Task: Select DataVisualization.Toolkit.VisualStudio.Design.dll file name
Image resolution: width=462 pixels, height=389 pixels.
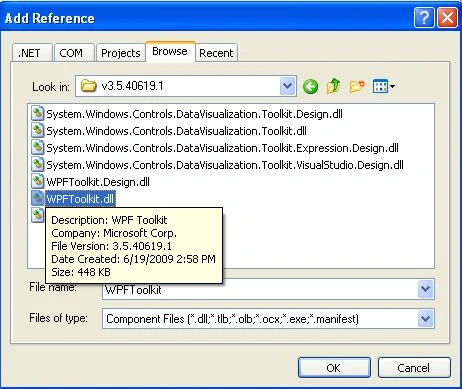Action: [225, 165]
